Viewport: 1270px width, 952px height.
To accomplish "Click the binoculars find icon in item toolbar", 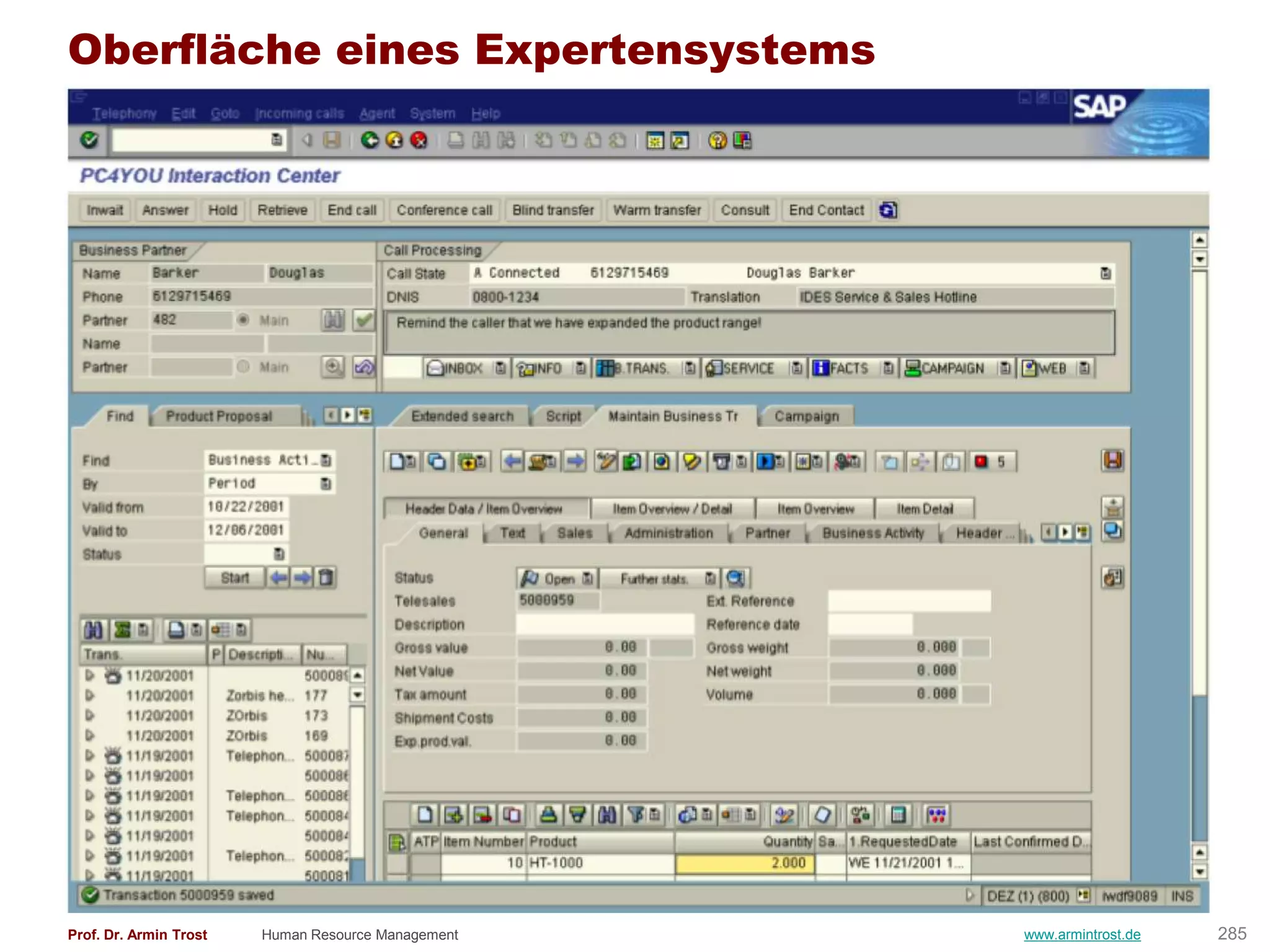I will tap(606, 814).
